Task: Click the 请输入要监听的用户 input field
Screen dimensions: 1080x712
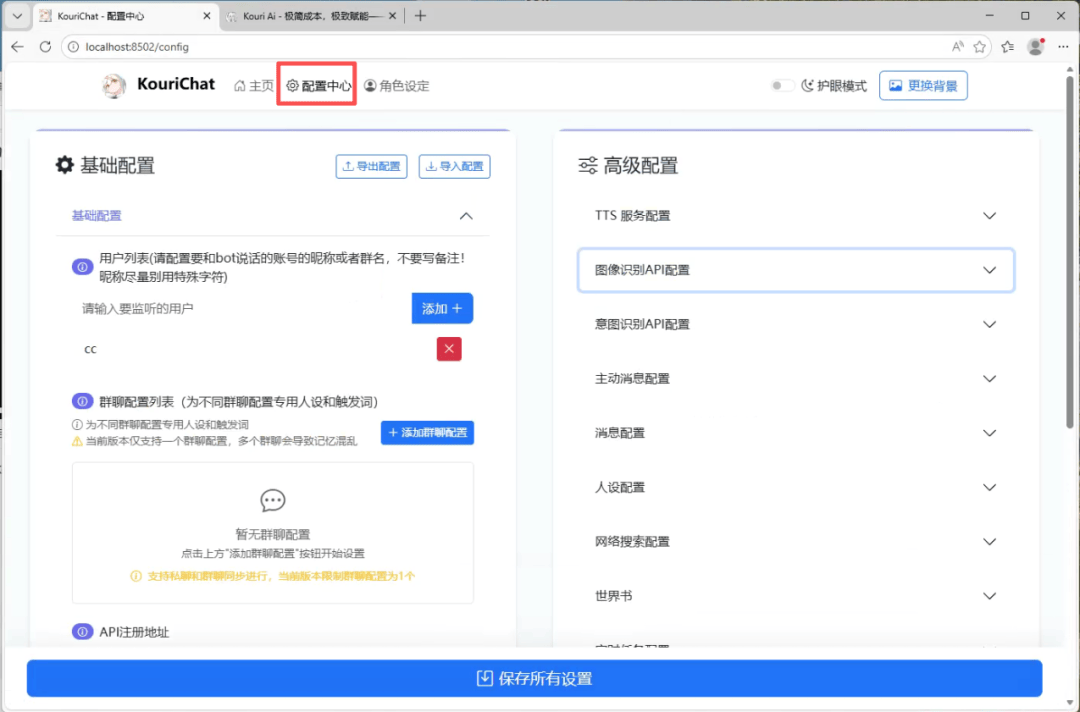Action: tap(240, 309)
